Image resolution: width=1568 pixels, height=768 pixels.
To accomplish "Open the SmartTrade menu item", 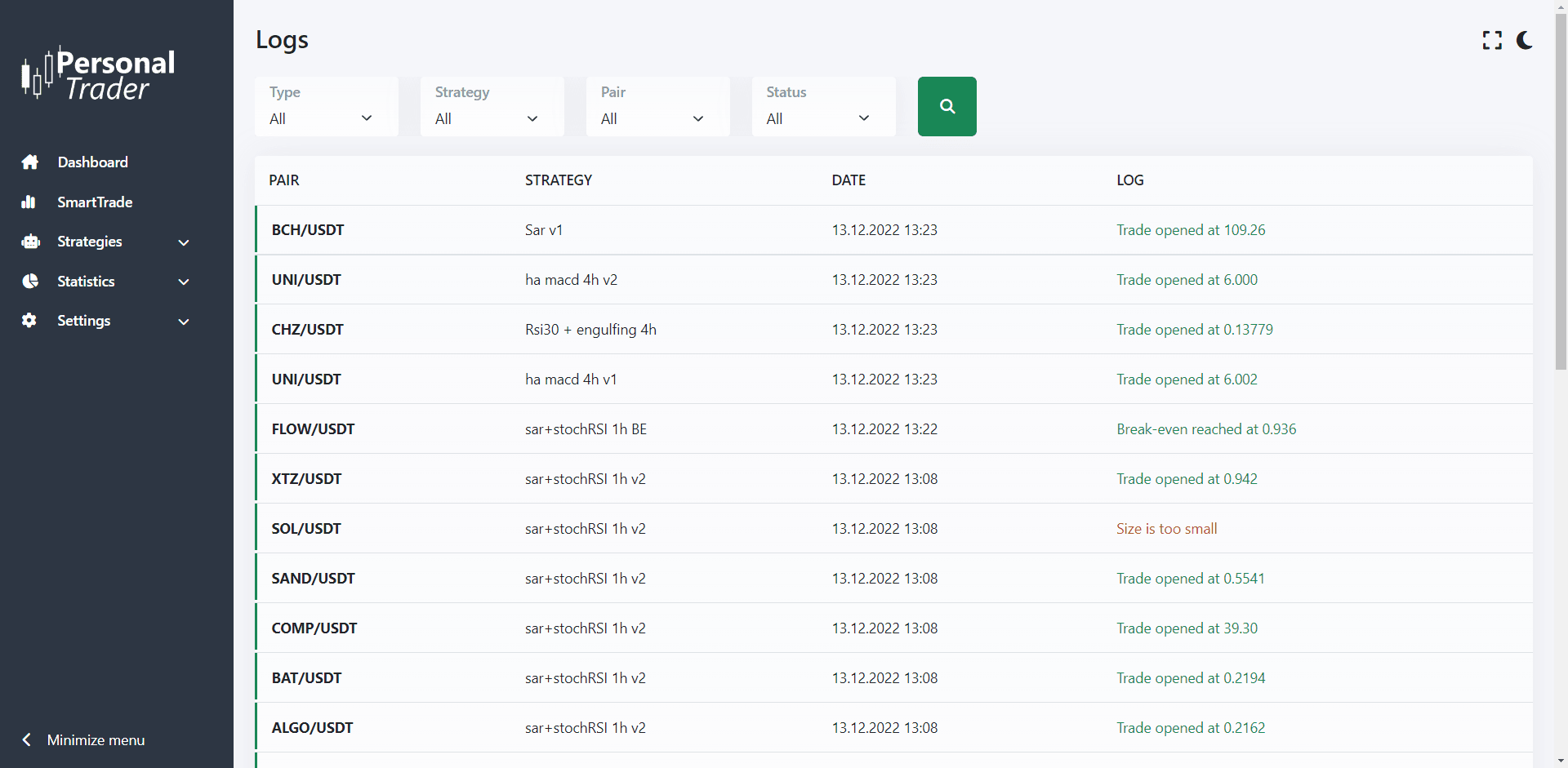I will tap(95, 202).
